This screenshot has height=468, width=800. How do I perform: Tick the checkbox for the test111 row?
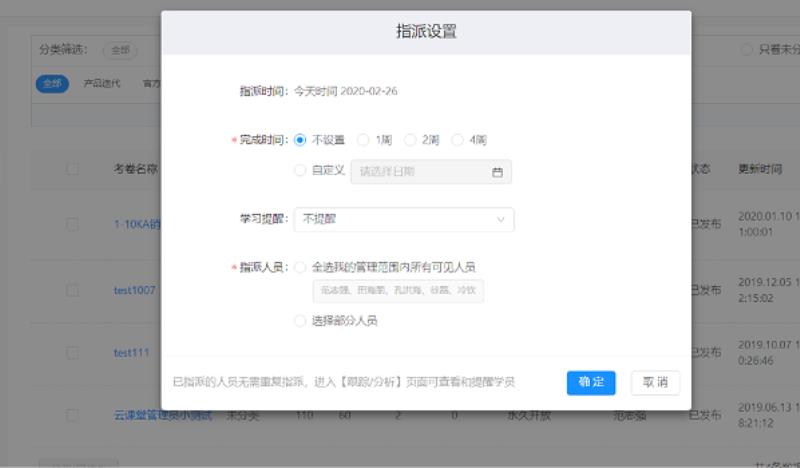[72, 353]
